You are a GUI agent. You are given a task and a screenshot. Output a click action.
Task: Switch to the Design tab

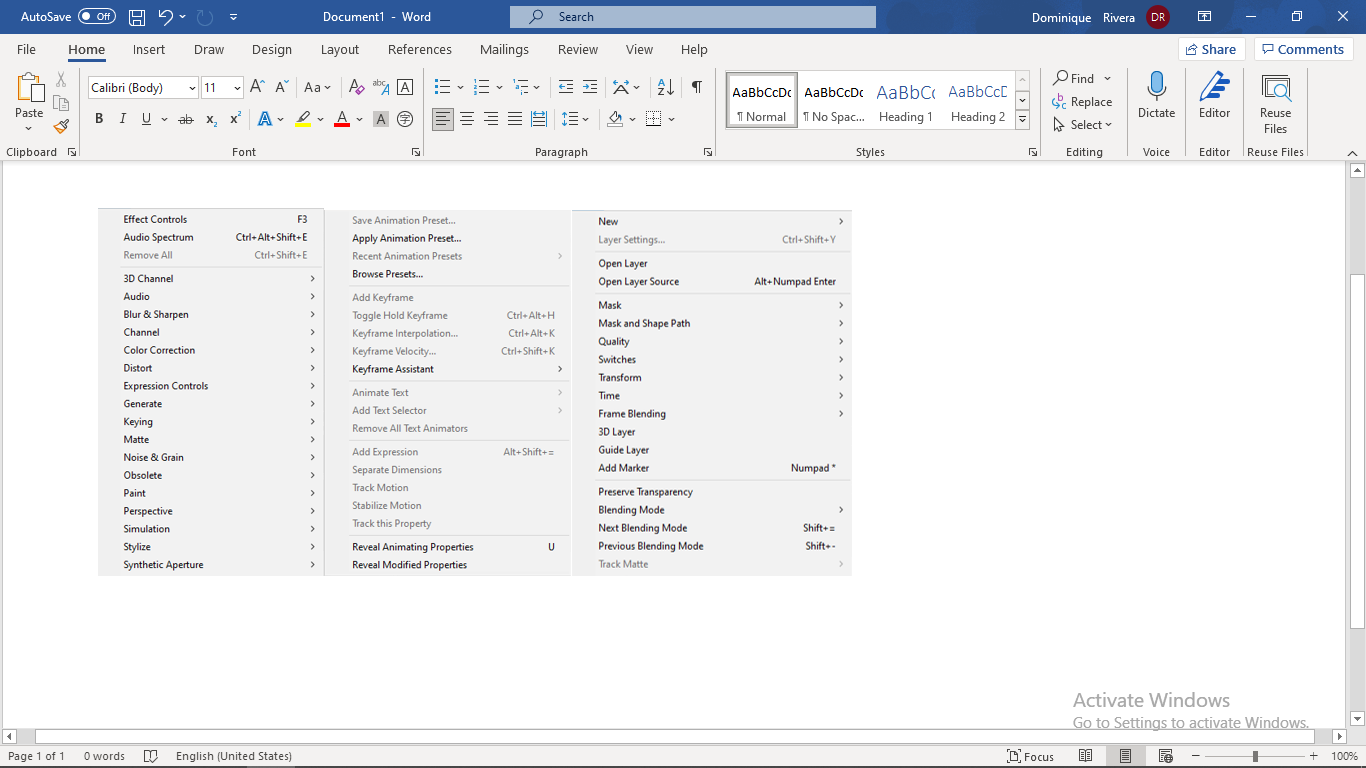click(272, 49)
